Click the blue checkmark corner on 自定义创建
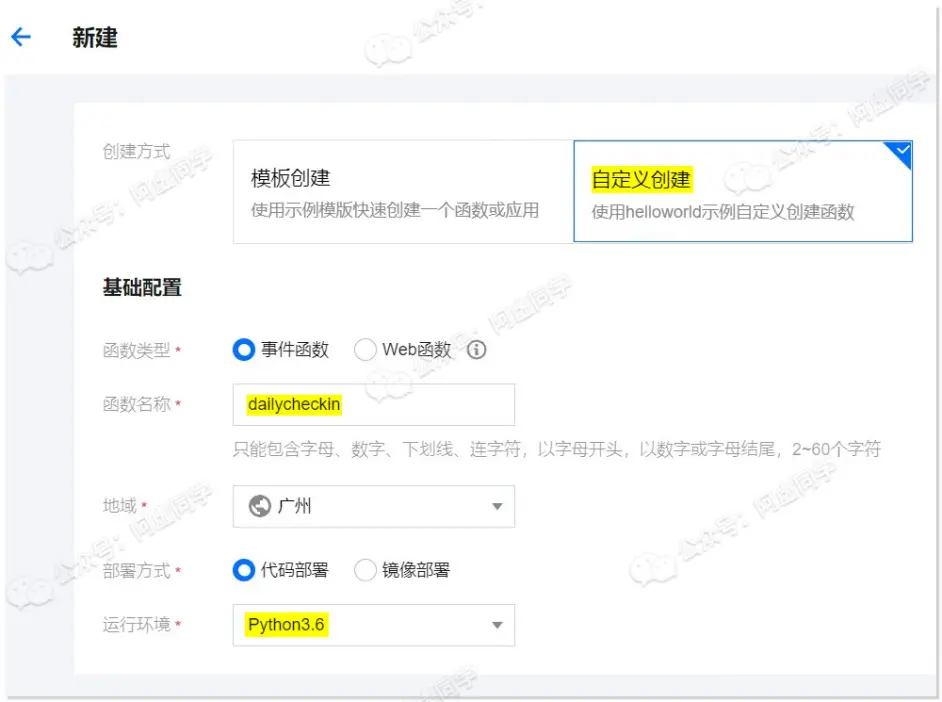942x702 pixels. (x=900, y=153)
